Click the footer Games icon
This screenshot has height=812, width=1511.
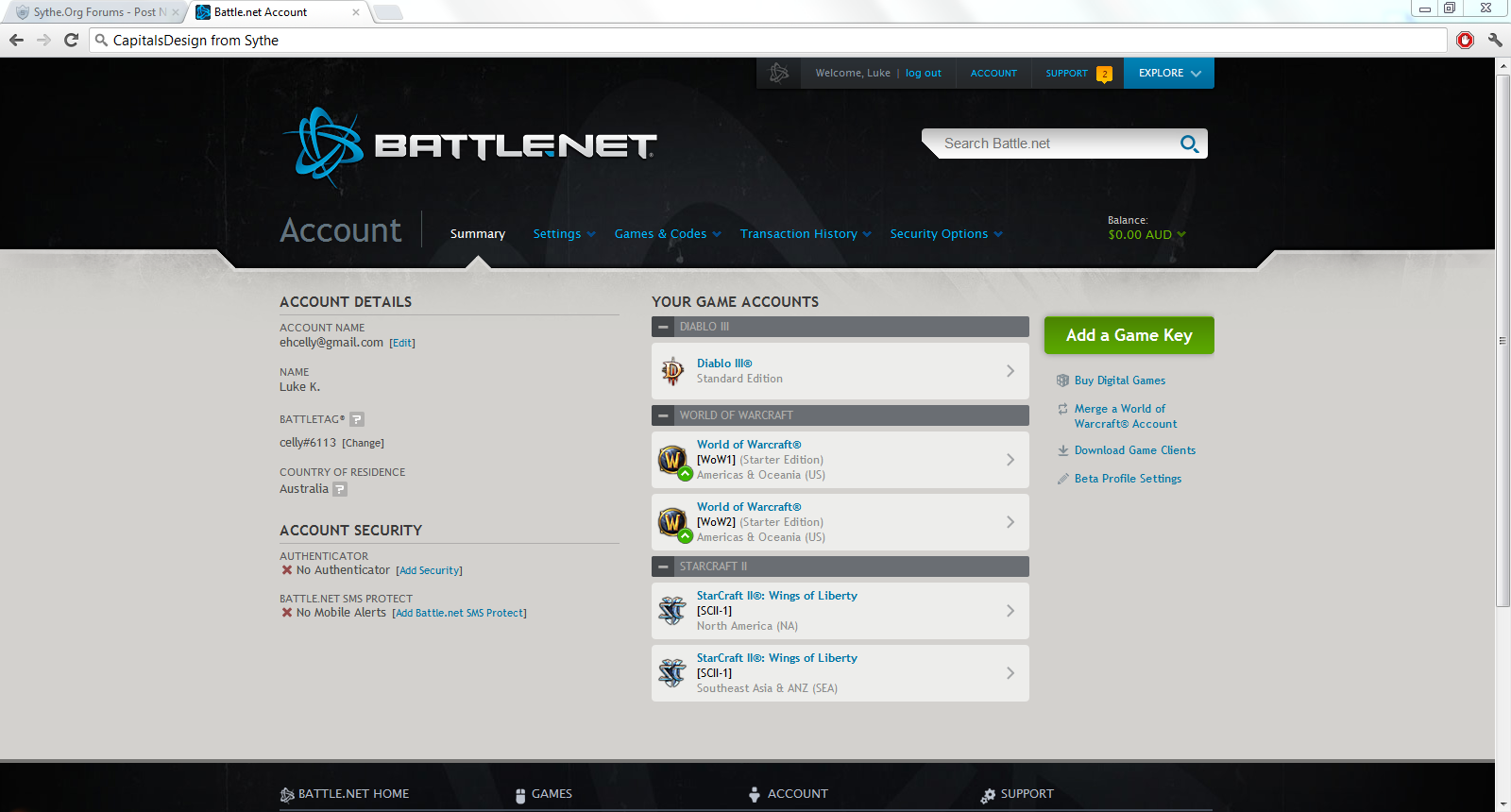pyautogui.click(x=520, y=795)
